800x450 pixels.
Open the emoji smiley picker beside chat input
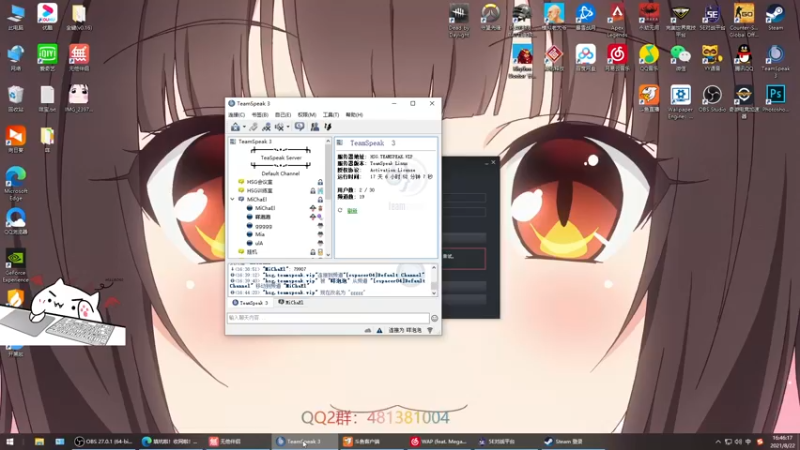[x=434, y=318]
